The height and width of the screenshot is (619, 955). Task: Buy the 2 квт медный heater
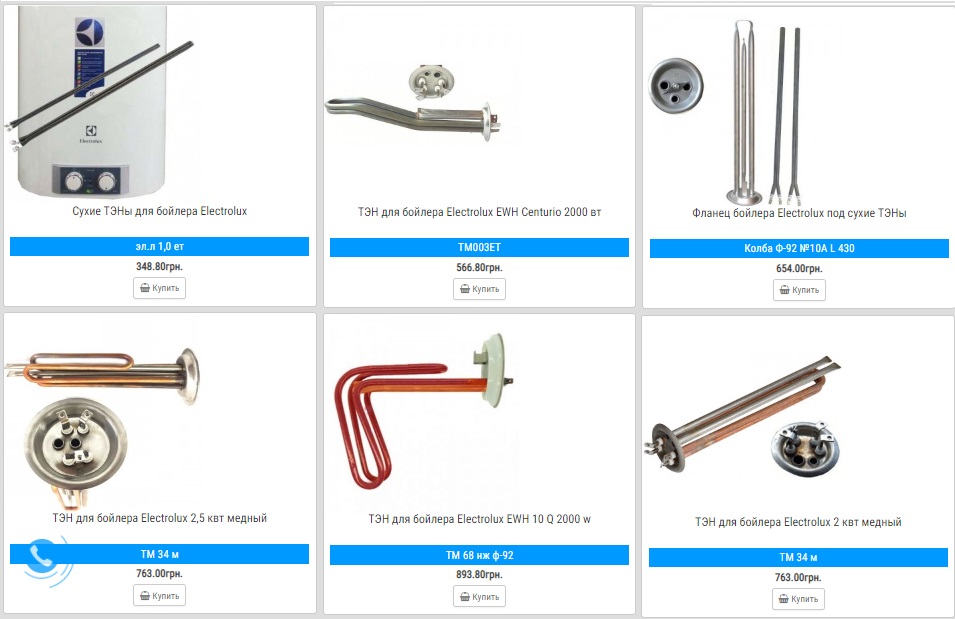(798, 599)
